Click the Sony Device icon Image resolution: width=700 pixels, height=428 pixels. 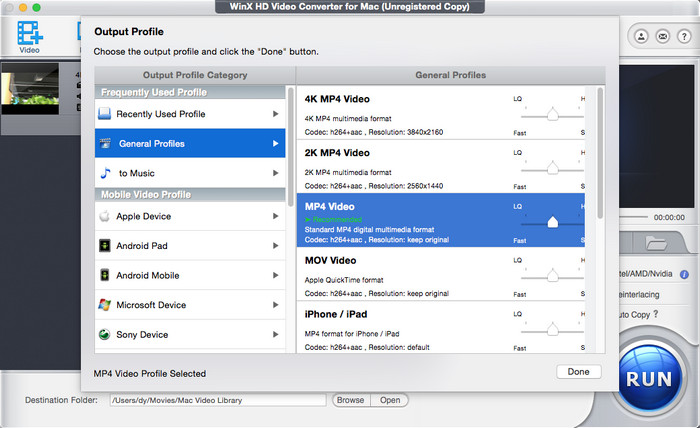[104, 334]
